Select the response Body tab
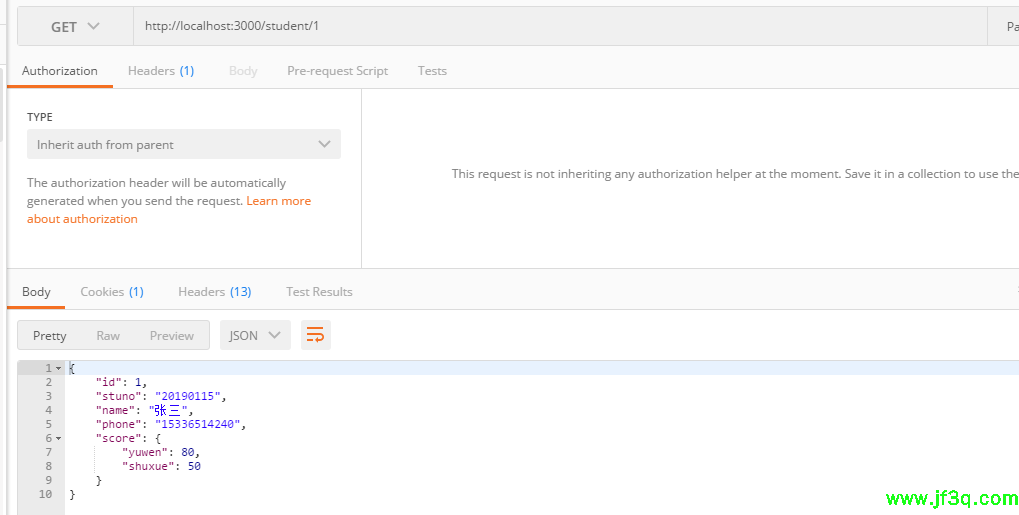Screen dimensions: 1019x515 36,292
